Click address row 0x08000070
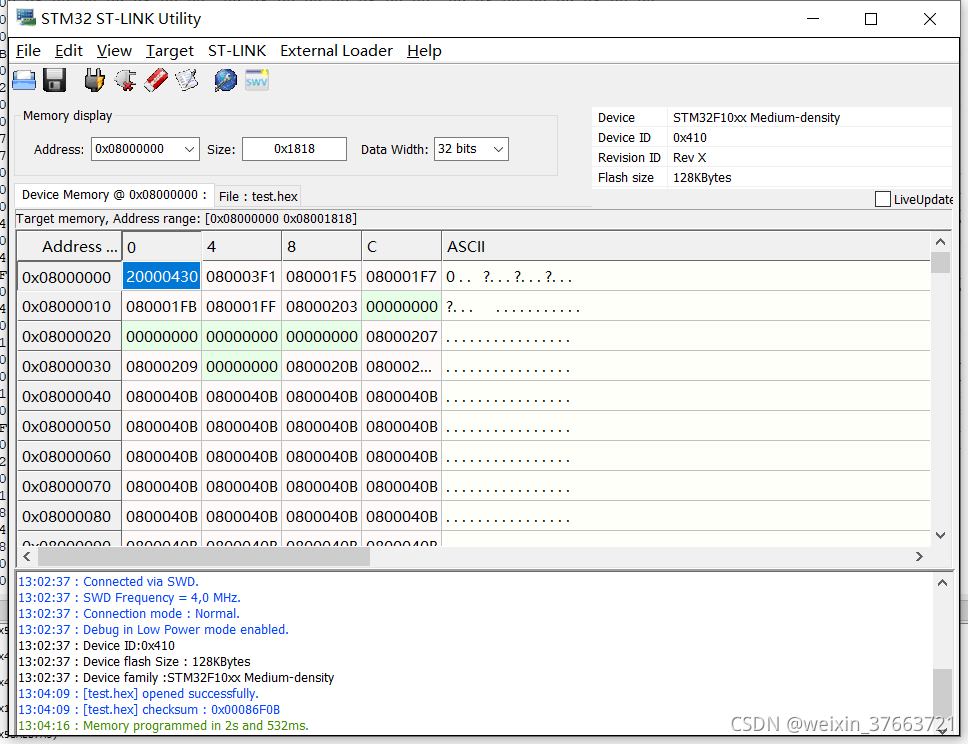Viewport: 968px width, 744px height. click(x=67, y=487)
